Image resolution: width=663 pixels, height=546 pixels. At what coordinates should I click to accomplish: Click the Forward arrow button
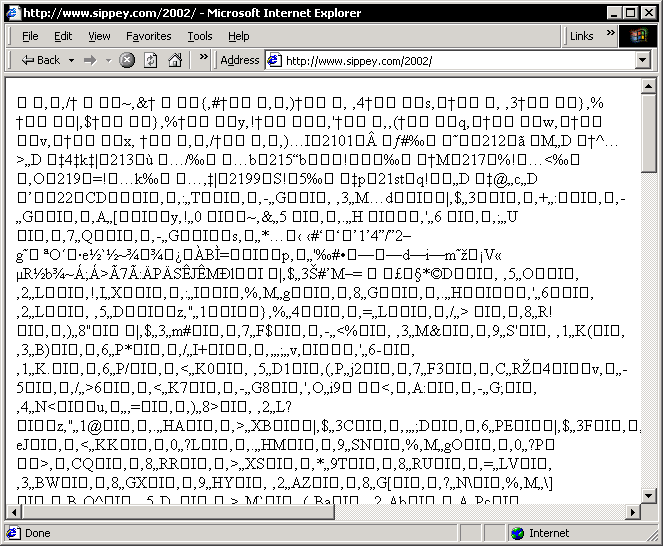pos(90,60)
